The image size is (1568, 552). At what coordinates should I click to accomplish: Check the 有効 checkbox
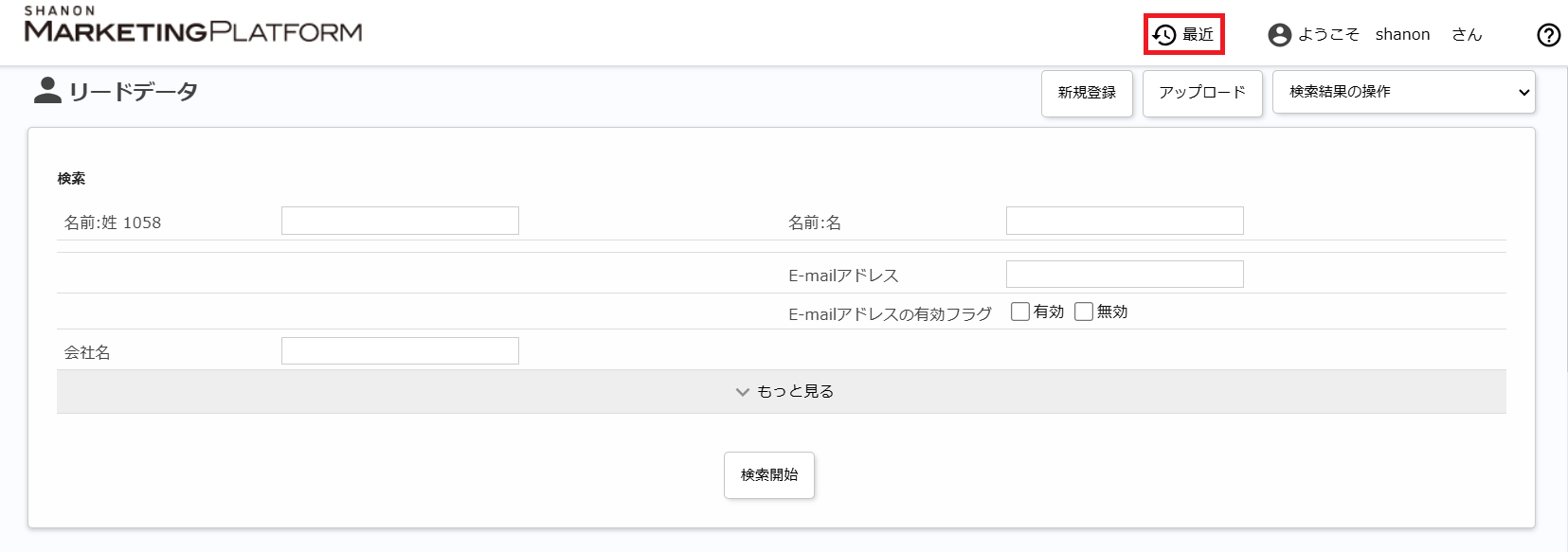(1020, 312)
